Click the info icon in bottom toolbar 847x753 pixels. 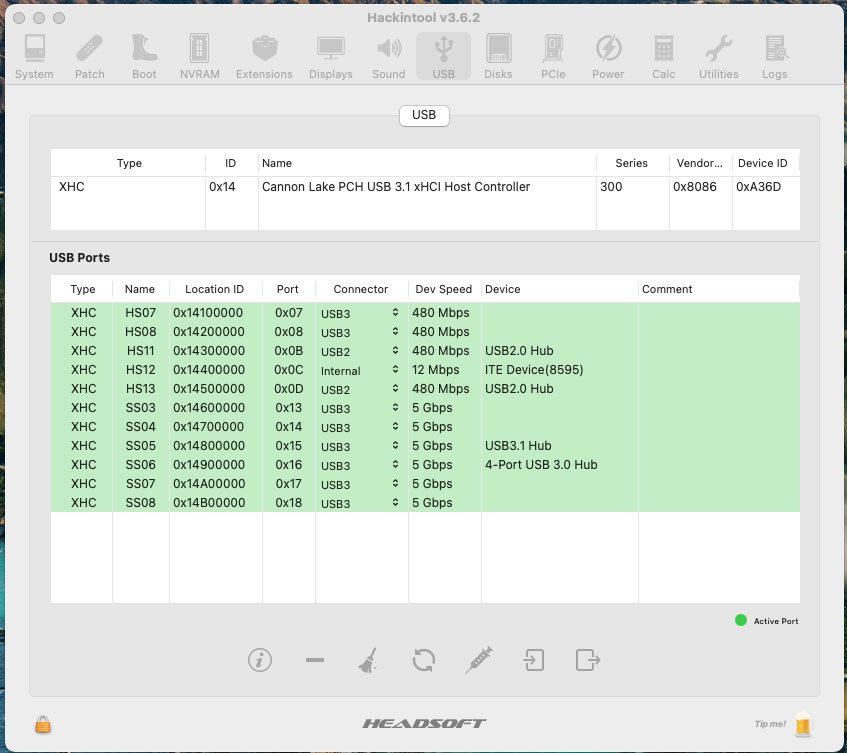(260, 660)
